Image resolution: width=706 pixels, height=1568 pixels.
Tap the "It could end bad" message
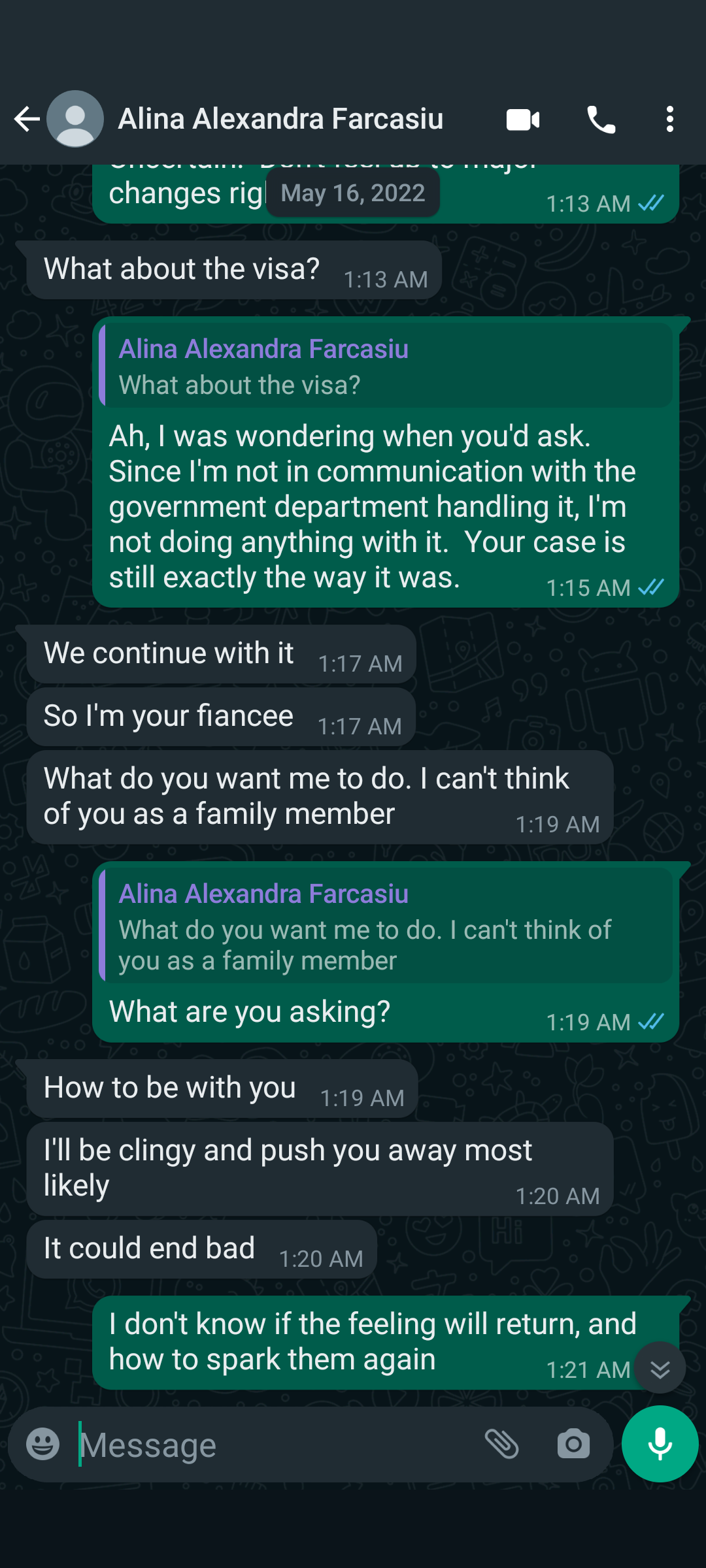click(149, 1249)
